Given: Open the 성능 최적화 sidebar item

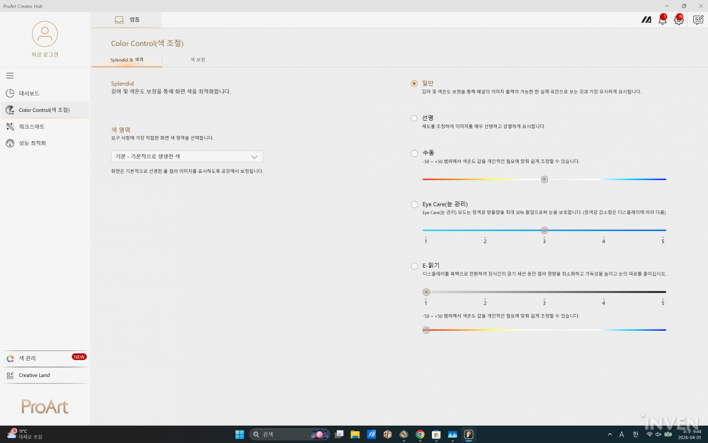Looking at the screenshot, I should (32, 143).
